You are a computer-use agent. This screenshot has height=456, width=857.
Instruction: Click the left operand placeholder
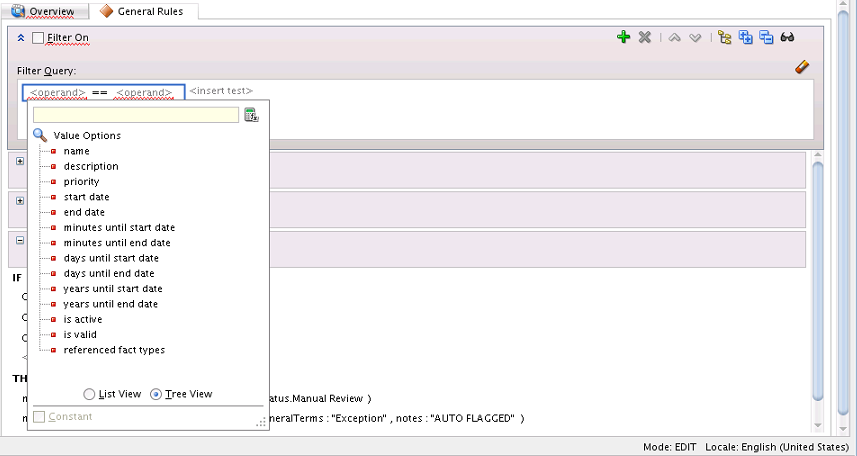point(57,92)
